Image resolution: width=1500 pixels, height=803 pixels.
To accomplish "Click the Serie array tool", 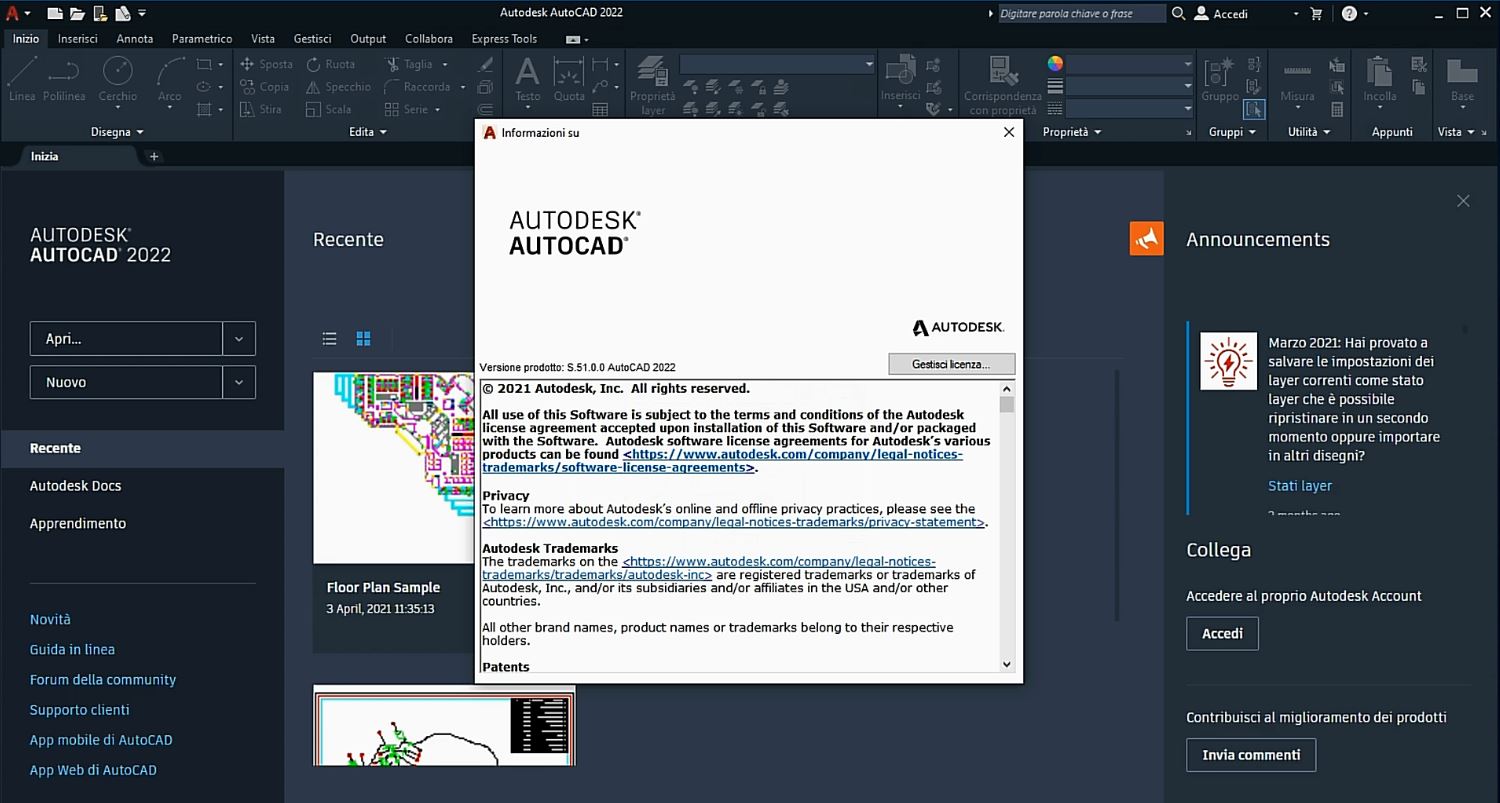I will pos(406,109).
